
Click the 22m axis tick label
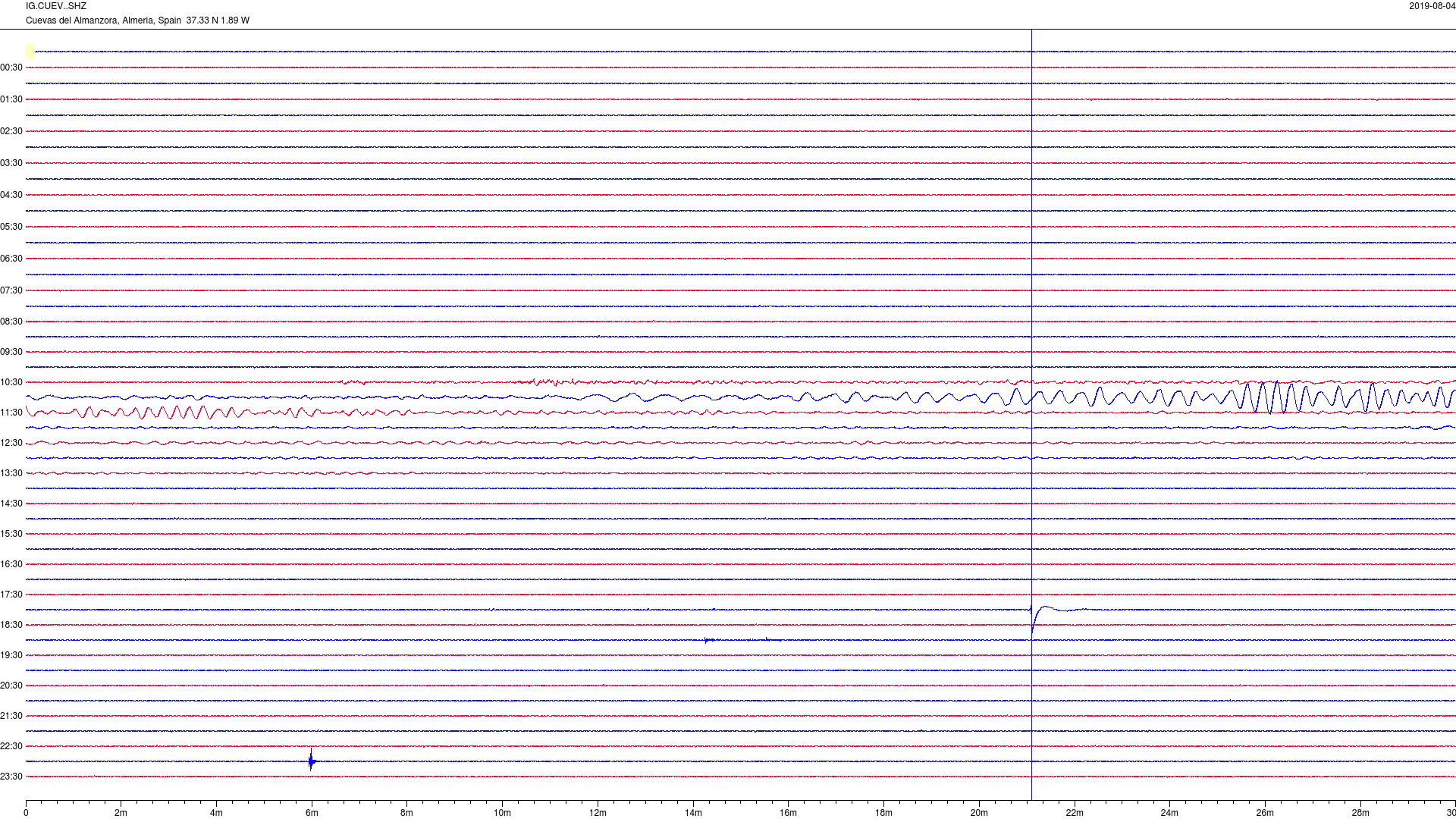1075,813
